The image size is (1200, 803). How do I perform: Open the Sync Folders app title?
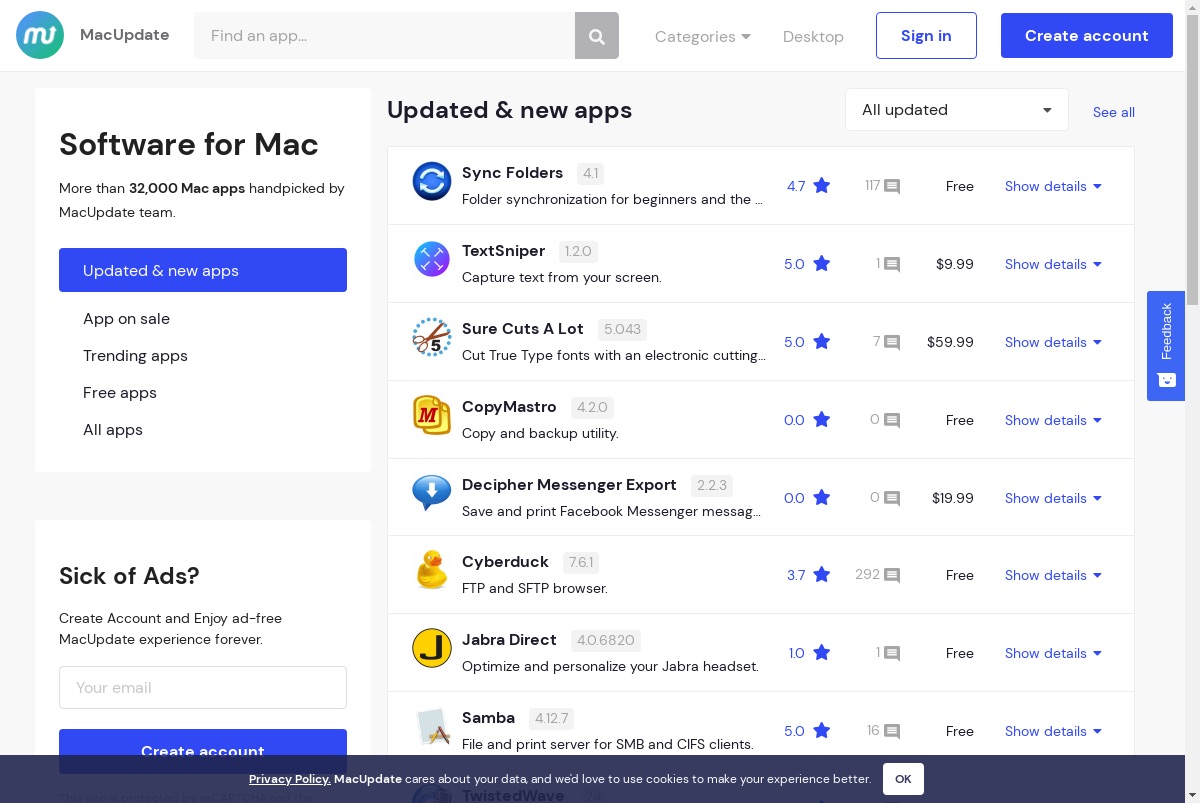[512, 173]
